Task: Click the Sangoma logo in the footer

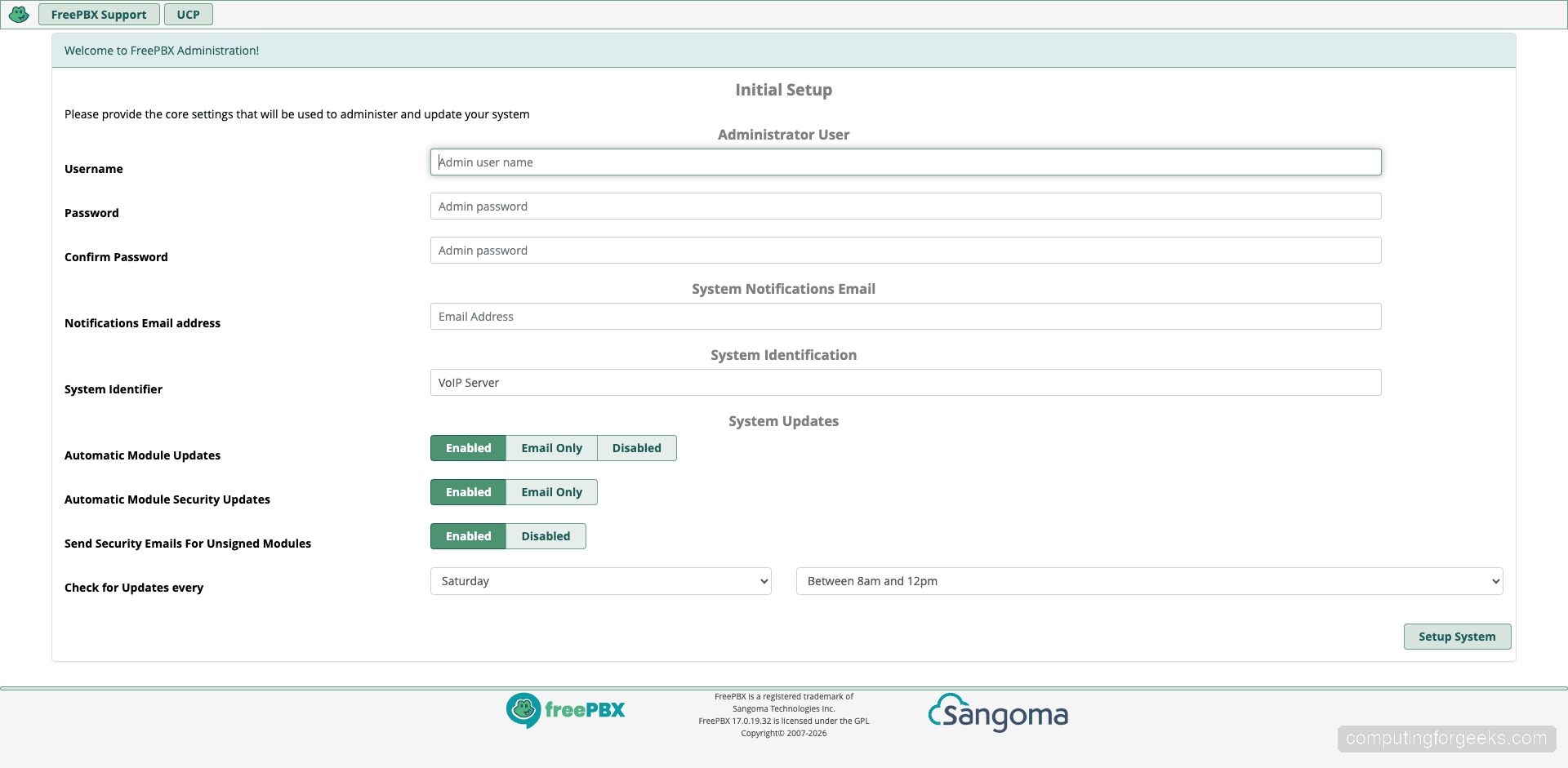Action: click(997, 713)
